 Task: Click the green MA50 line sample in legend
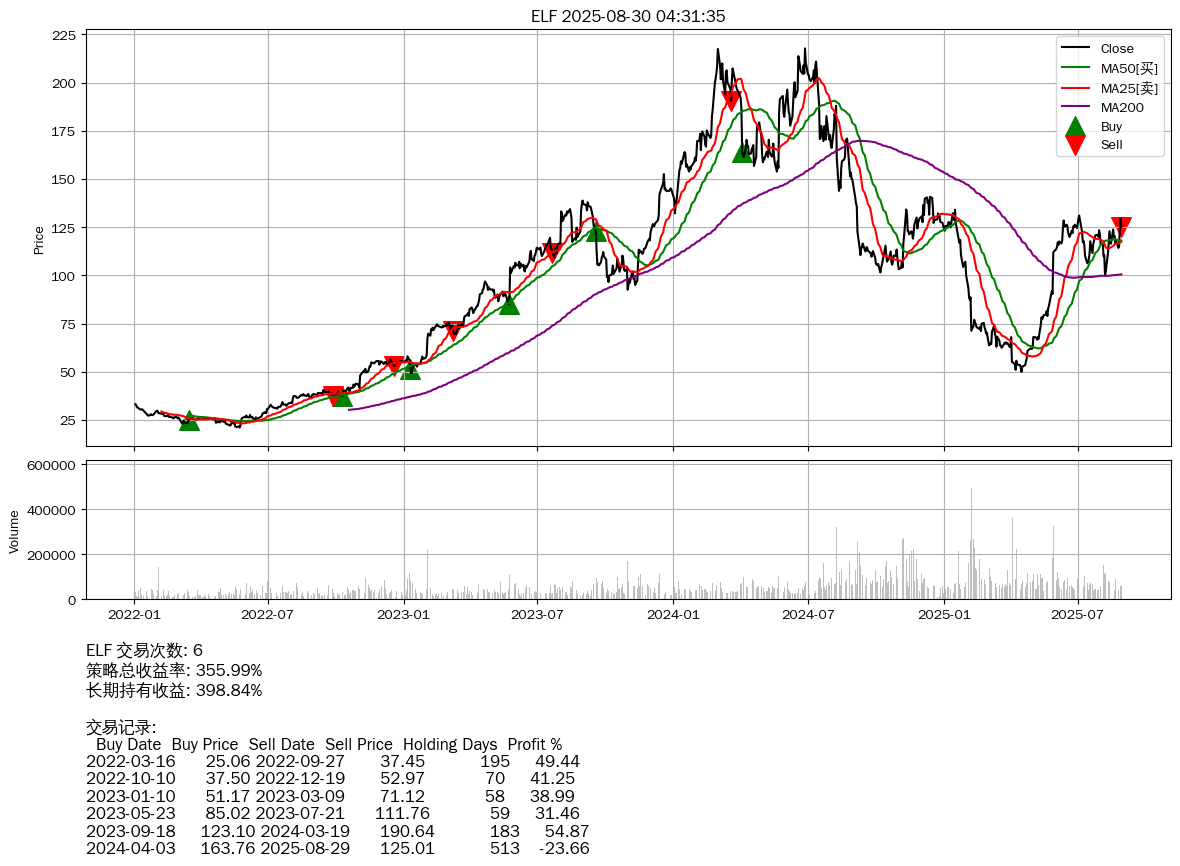[1075, 68]
